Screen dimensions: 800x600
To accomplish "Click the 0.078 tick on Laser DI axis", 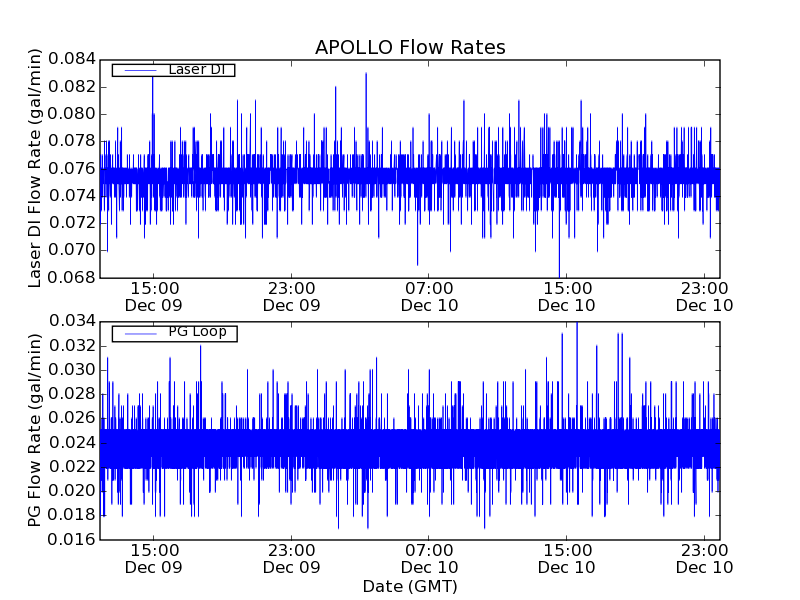I will 72,141.
